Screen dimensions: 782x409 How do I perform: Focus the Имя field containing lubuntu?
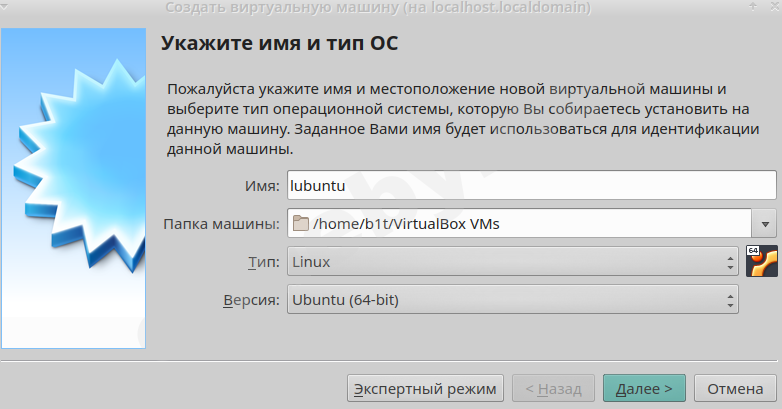click(531, 185)
